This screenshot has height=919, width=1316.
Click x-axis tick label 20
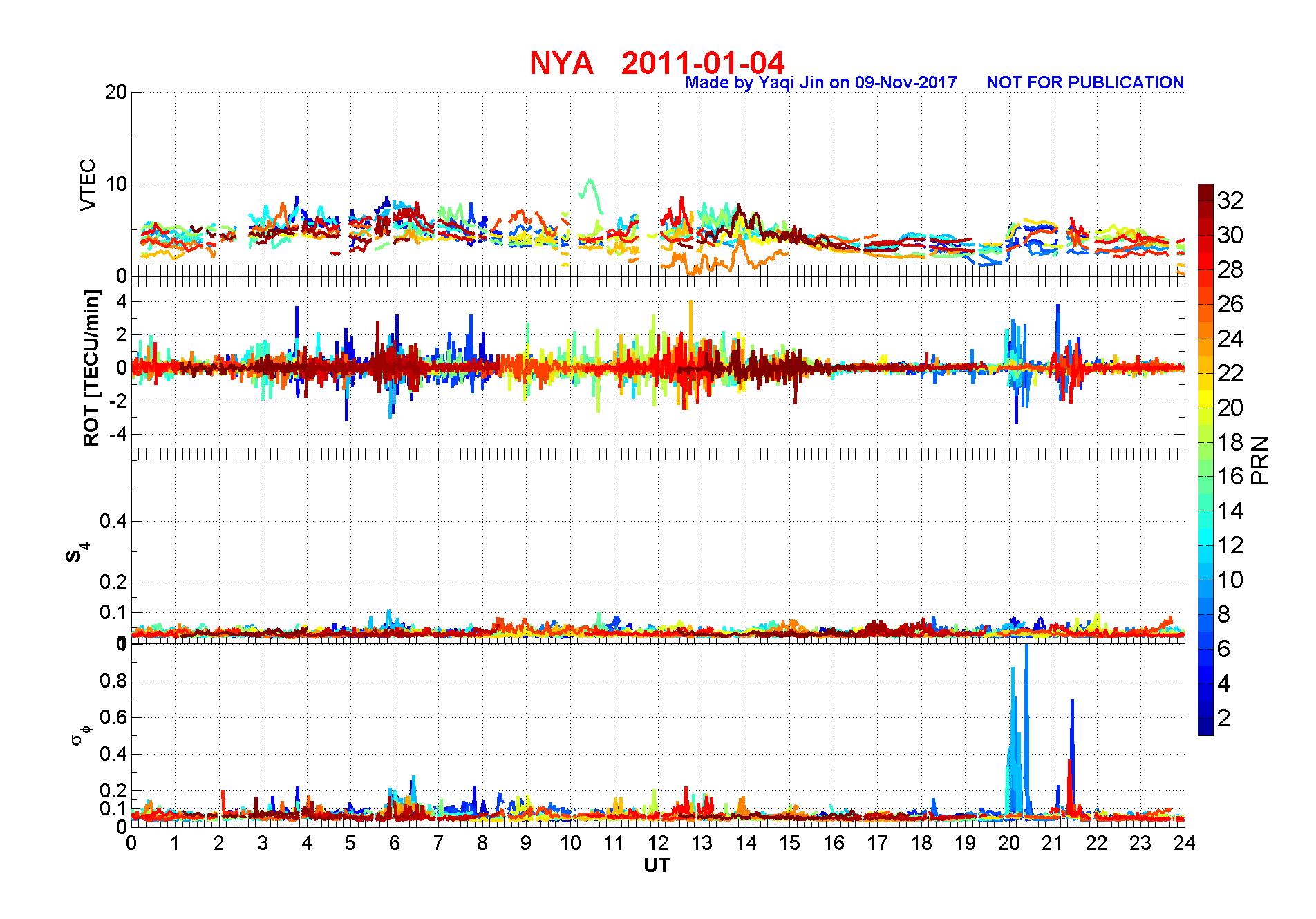[x=1008, y=843]
